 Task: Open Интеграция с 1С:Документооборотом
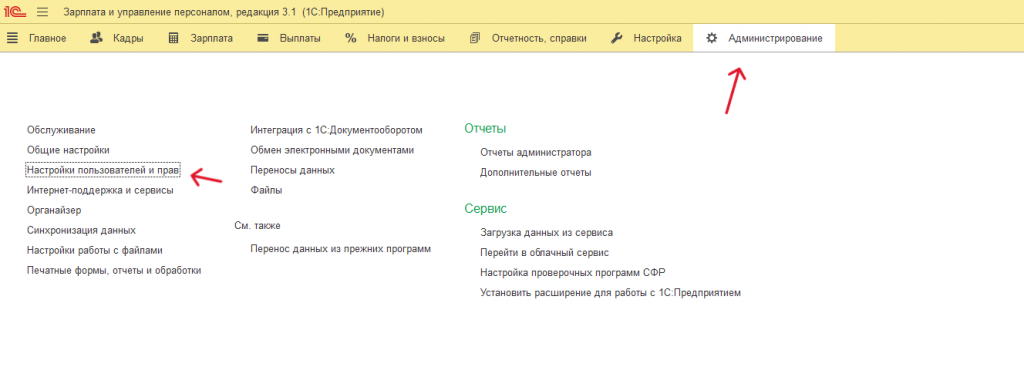(x=336, y=130)
